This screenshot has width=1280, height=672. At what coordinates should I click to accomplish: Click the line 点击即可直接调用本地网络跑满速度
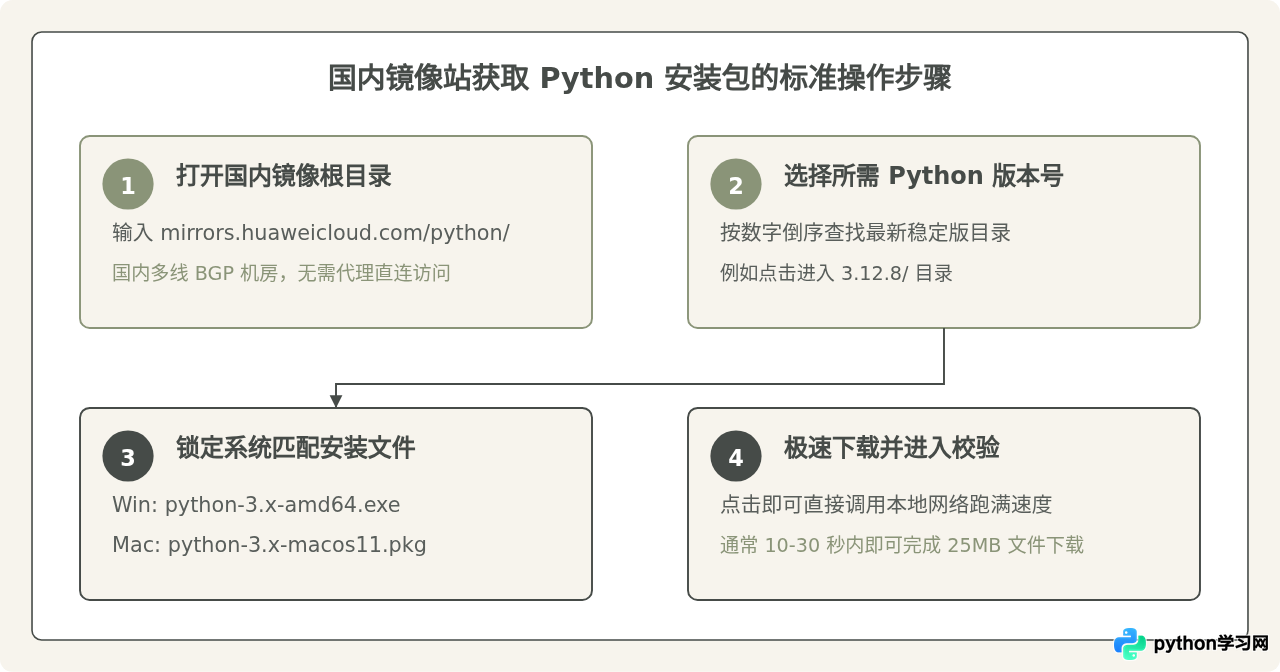[886, 505]
